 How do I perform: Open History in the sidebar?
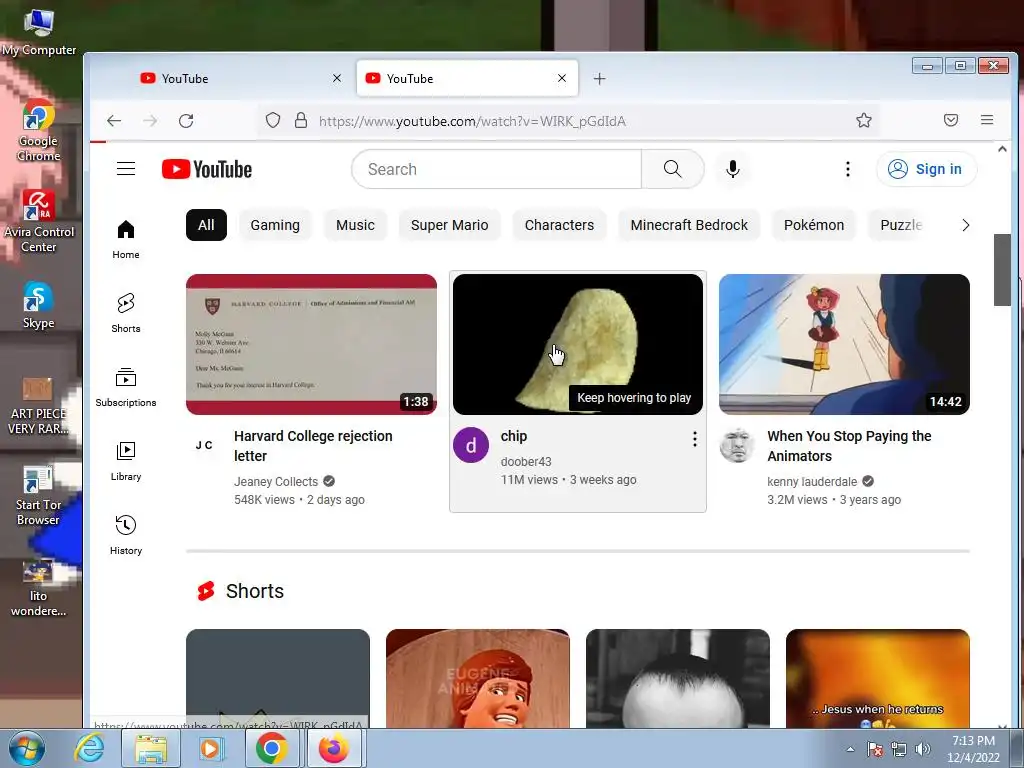coord(125,535)
